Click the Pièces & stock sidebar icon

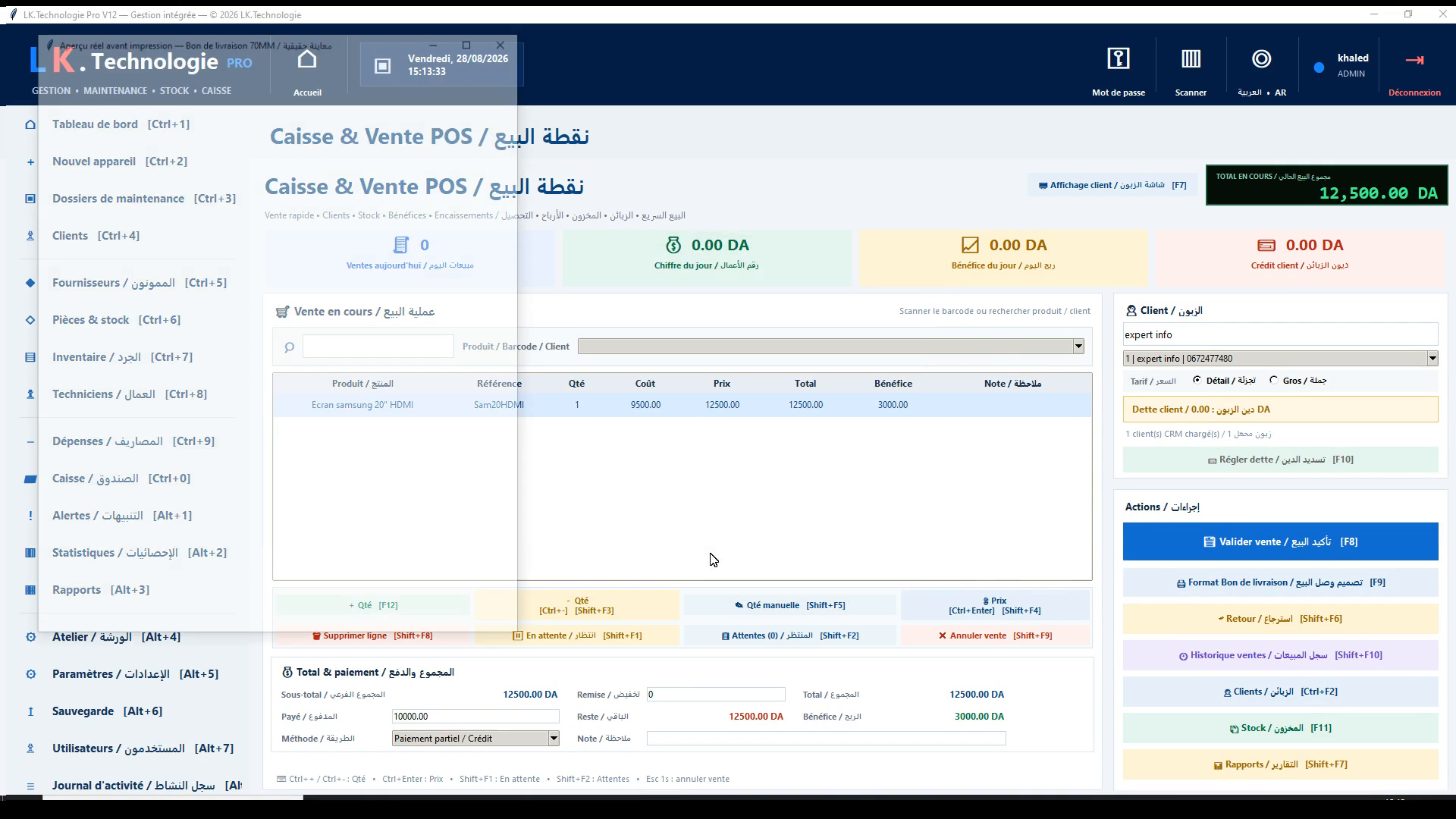coord(30,320)
